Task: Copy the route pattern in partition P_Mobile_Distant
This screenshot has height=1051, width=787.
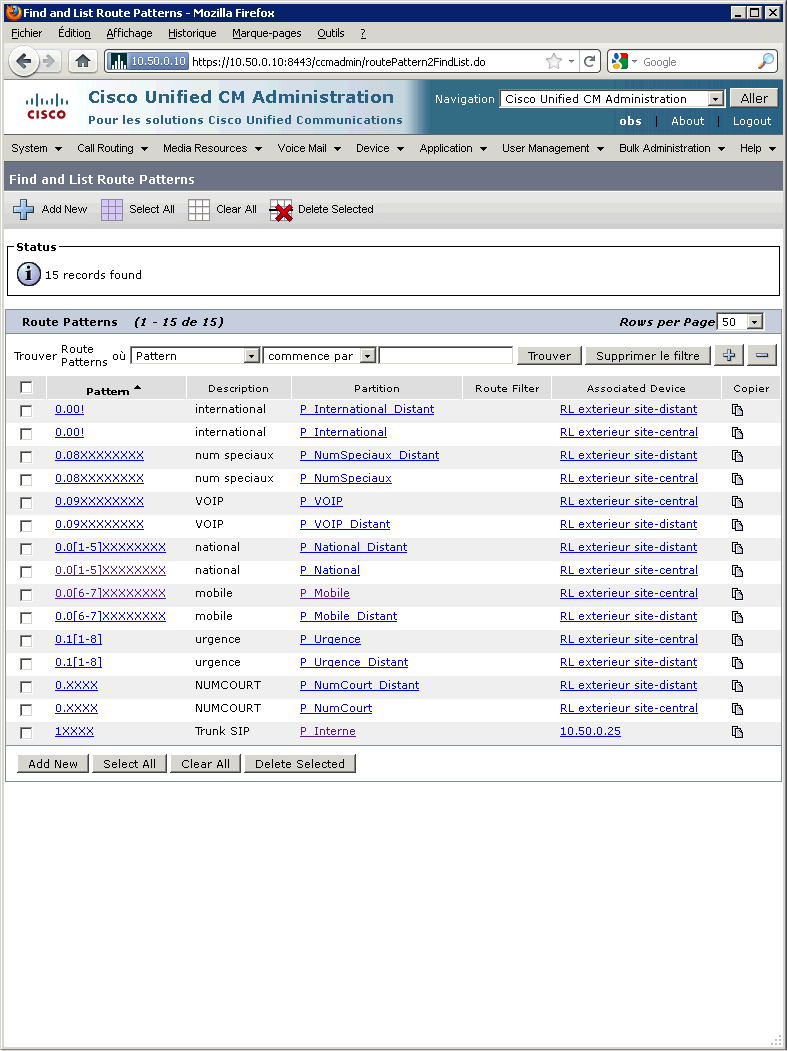Action: pyautogui.click(x=737, y=617)
